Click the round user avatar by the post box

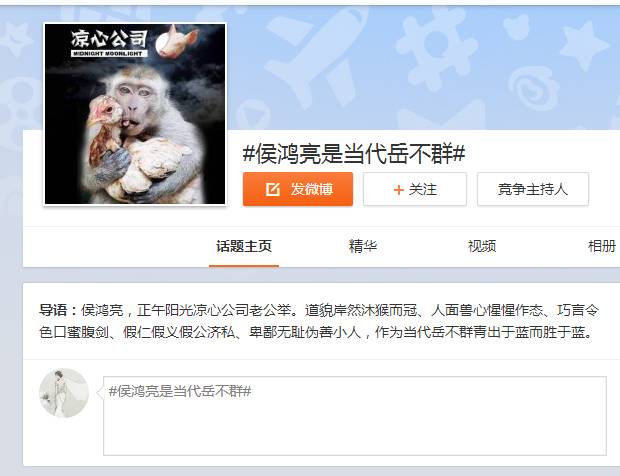[64, 393]
